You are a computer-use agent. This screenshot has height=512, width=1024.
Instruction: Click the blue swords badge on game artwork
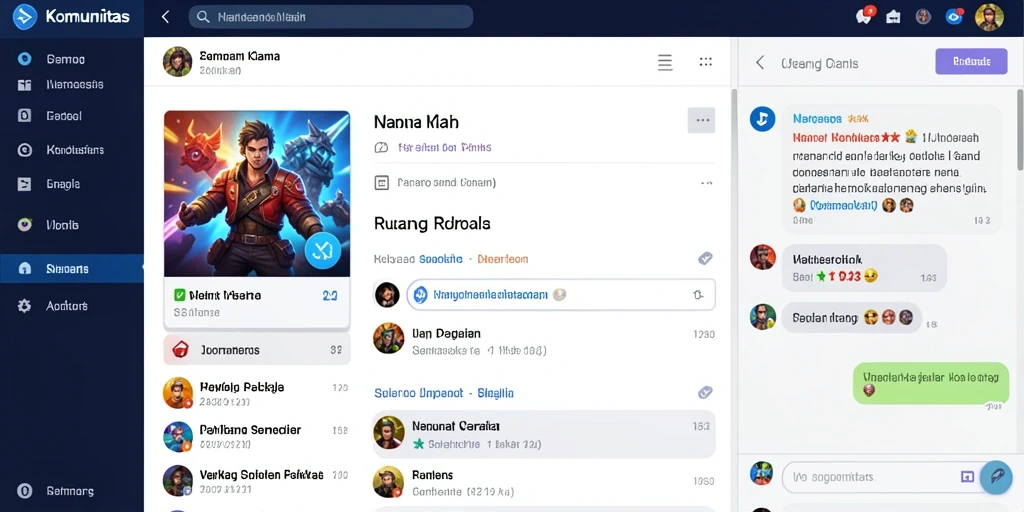(x=323, y=251)
